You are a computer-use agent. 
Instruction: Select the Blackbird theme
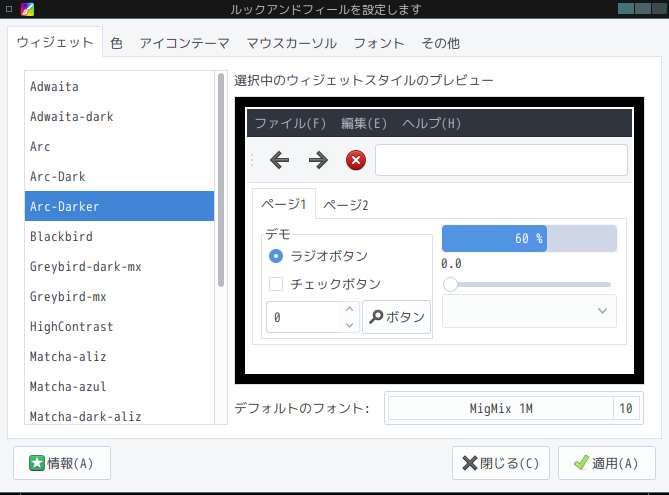[x=119, y=236]
